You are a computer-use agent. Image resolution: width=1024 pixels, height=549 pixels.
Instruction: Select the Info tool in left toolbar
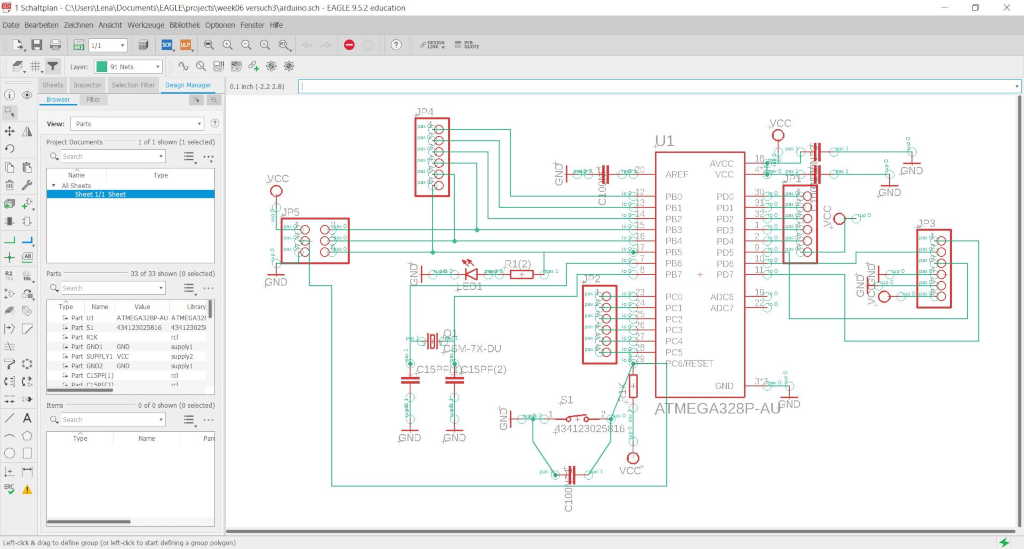point(10,95)
